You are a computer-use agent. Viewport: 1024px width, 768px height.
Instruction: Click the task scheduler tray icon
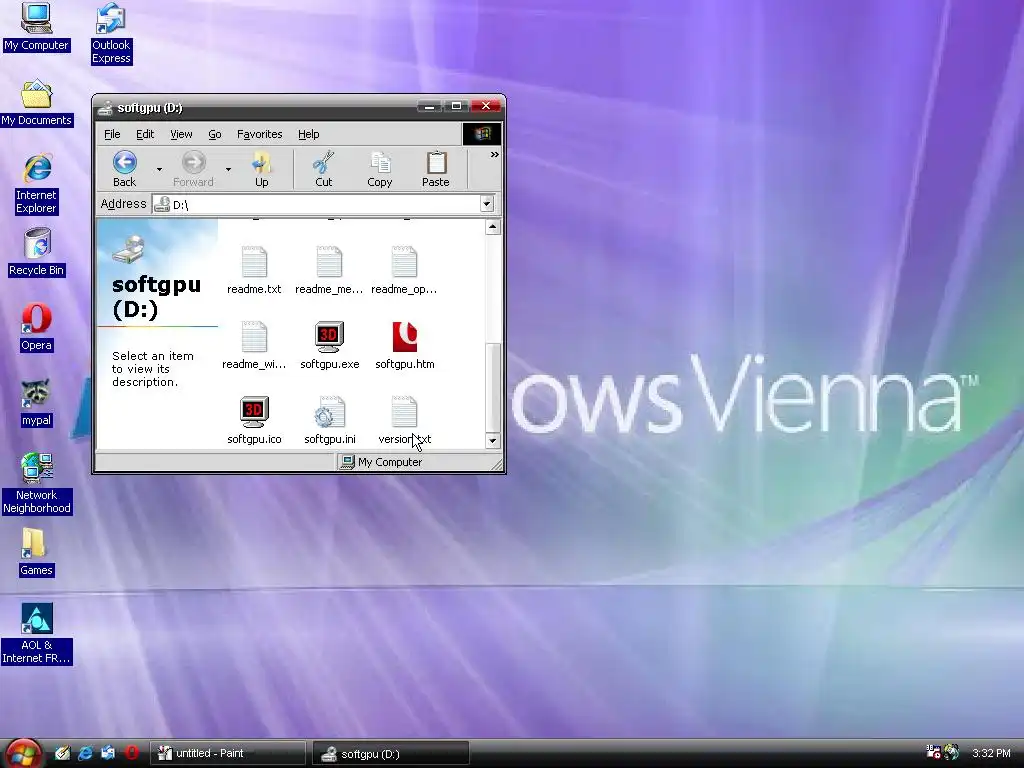934,752
